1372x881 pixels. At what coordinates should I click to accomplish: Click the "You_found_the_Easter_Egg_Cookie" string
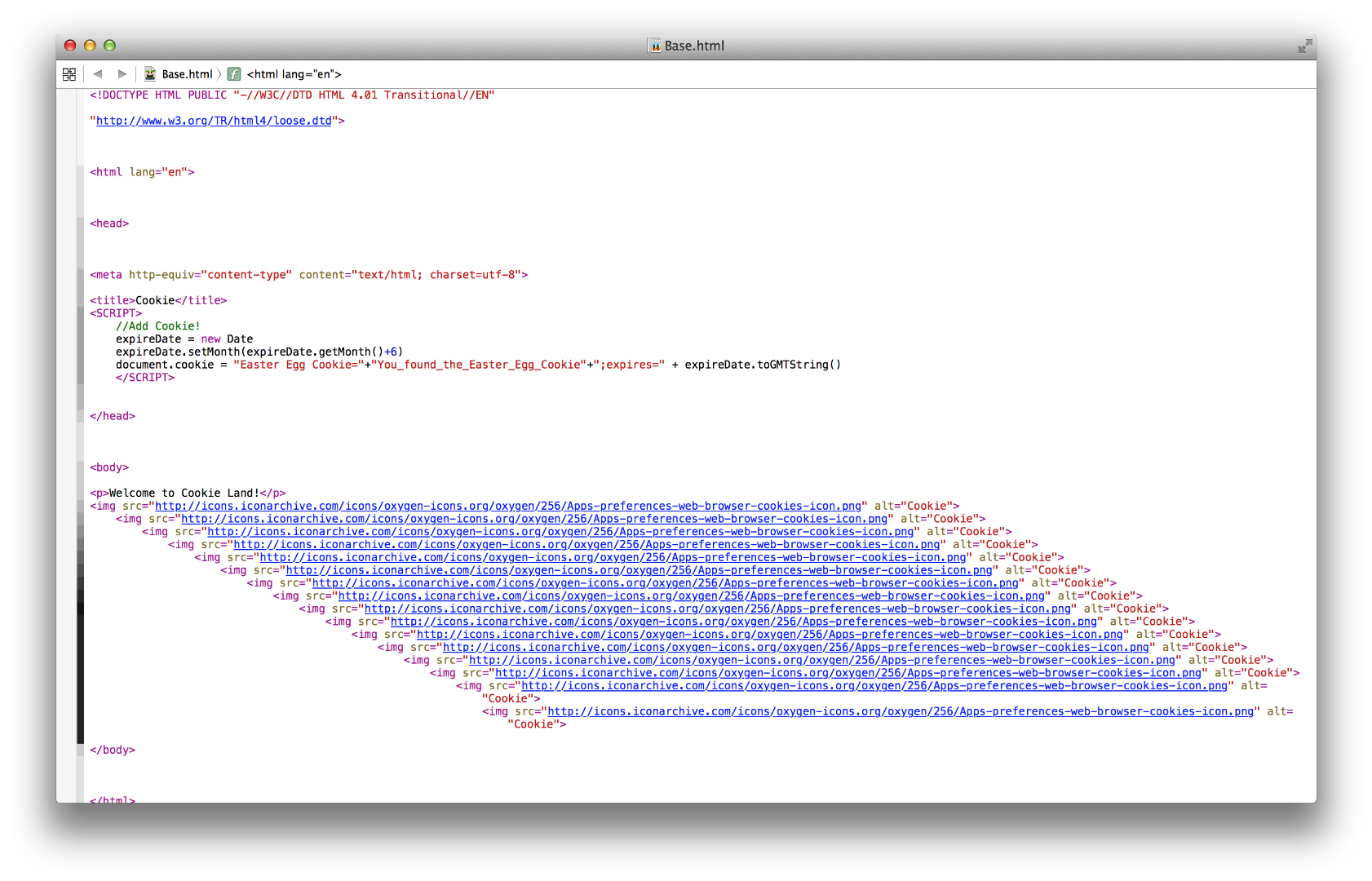point(480,365)
